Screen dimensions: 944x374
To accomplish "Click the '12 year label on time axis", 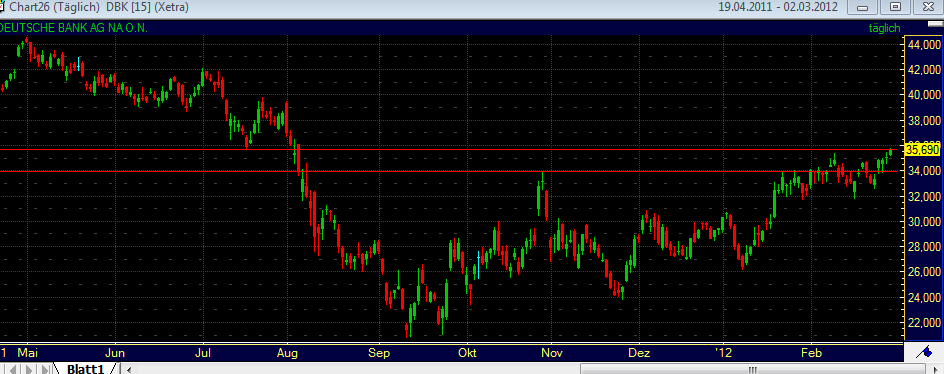I will pos(723,352).
